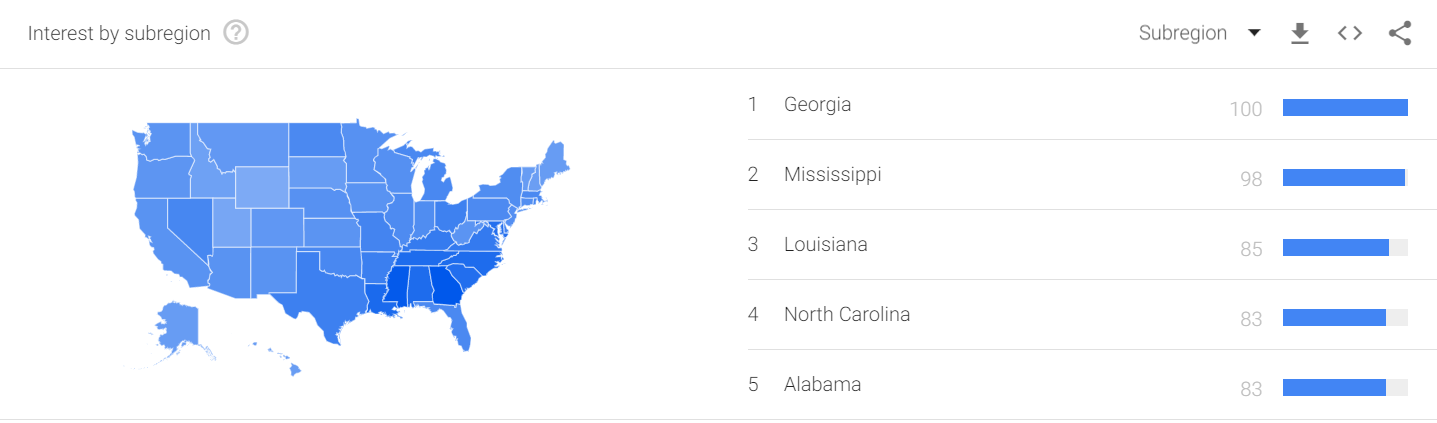1437x423 pixels.
Task: Expand the dropdown arrow next to Subregion
Action: (1254, 33)
